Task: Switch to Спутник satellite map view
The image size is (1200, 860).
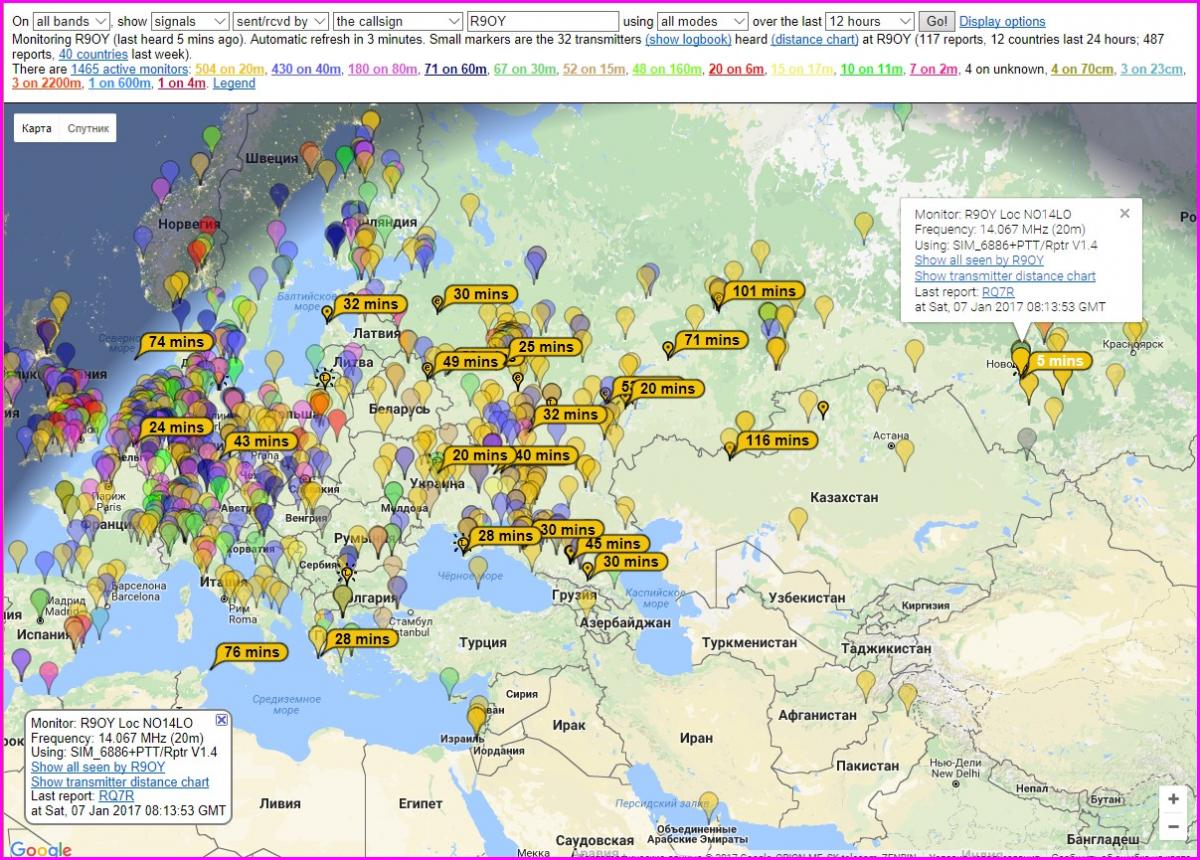Action: click(88, 129)
